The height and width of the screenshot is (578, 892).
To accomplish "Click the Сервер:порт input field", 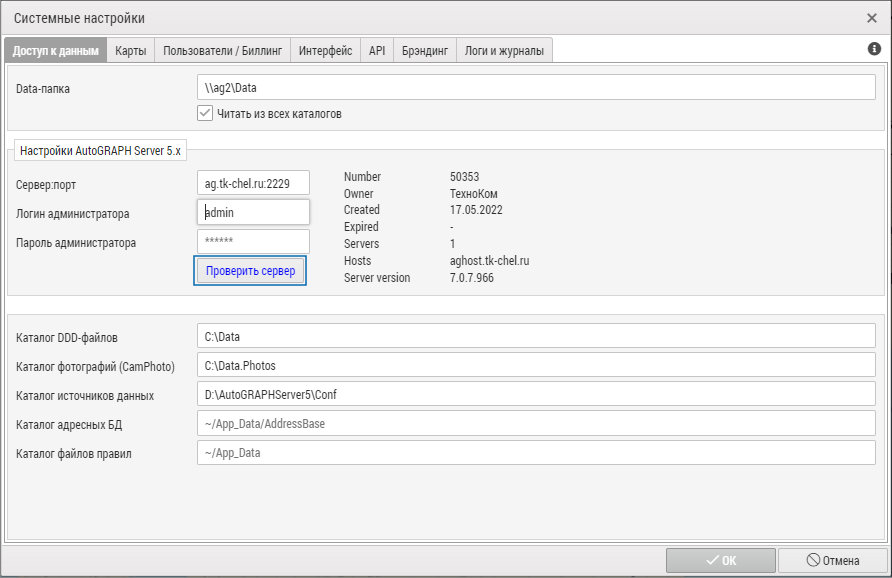I will coord(253,183).
